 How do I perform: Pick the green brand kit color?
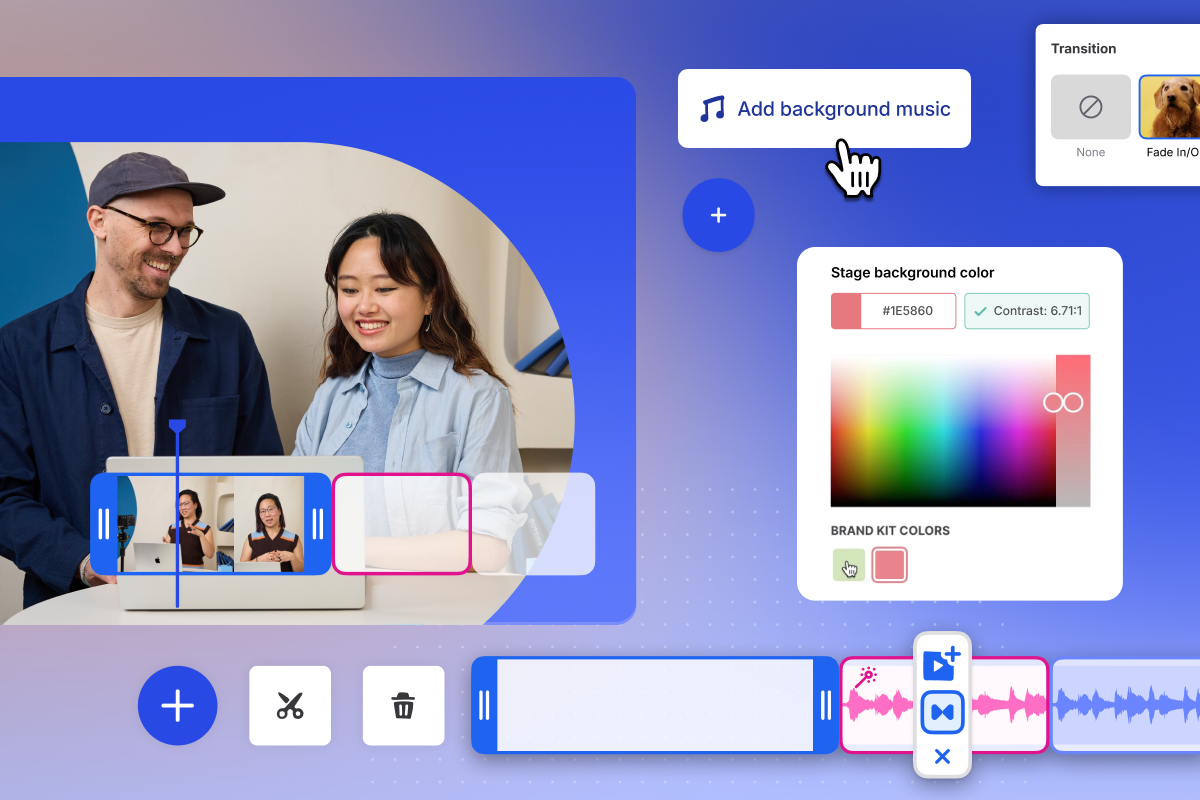pos(849,565)
